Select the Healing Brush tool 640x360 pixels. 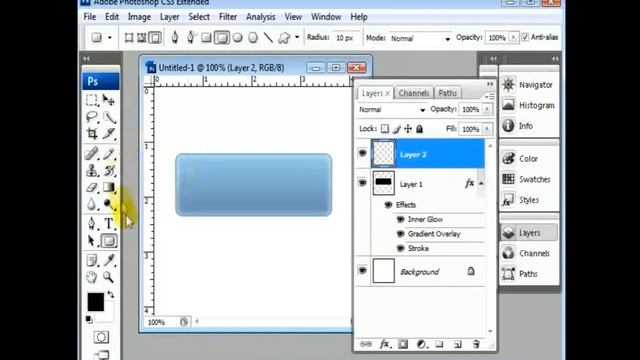point(92,153)
